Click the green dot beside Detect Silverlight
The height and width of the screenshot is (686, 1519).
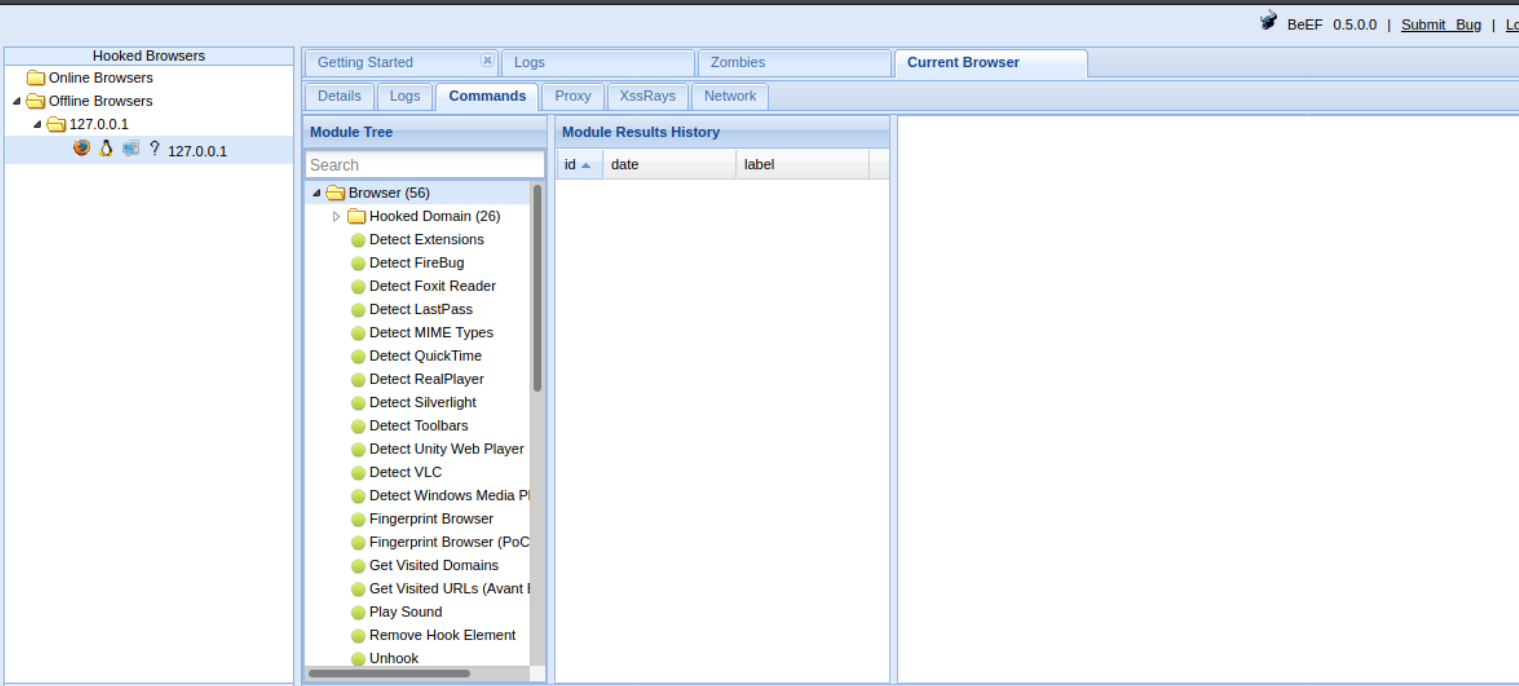358,403
